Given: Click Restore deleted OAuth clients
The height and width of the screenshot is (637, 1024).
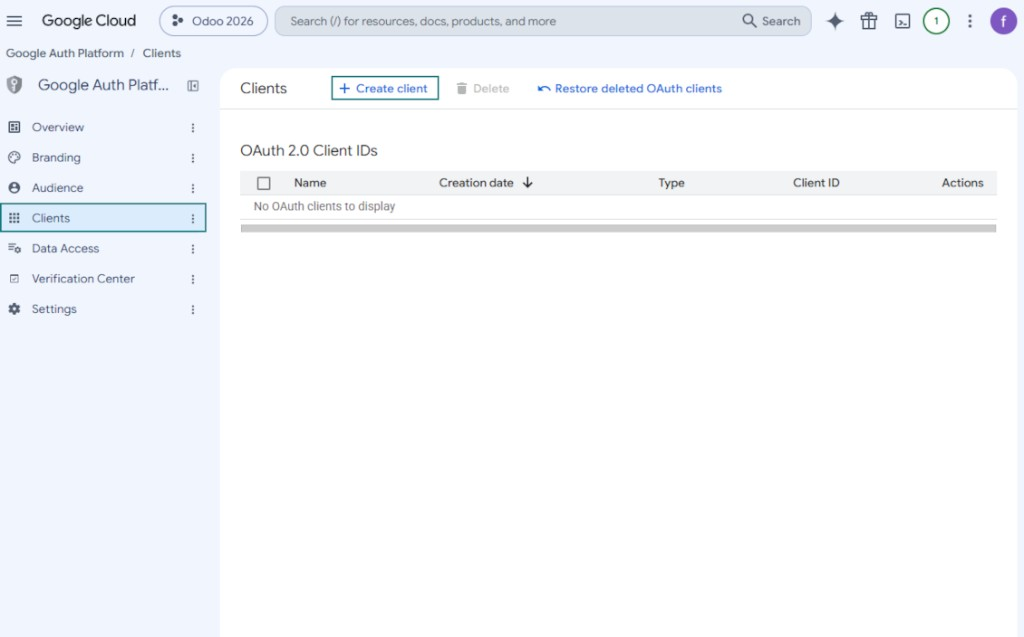Looking at the screenshot, I should coord(630,88).
